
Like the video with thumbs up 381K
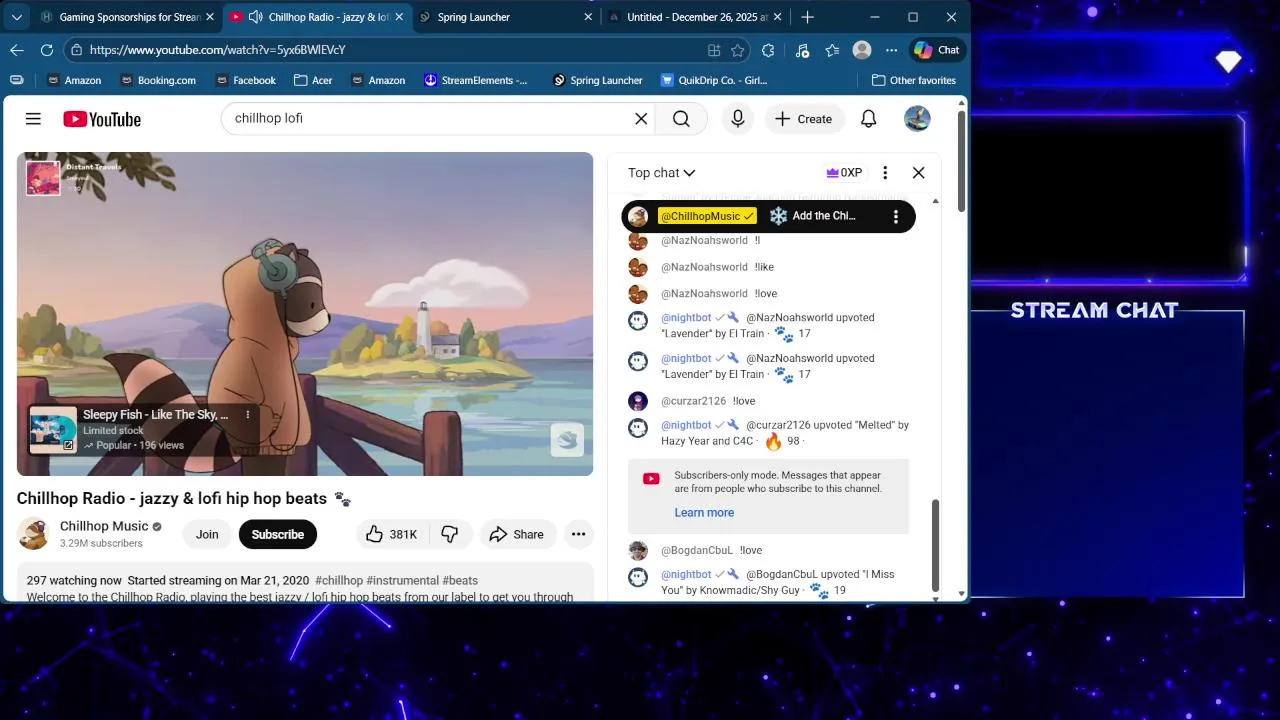pos(391,534)
